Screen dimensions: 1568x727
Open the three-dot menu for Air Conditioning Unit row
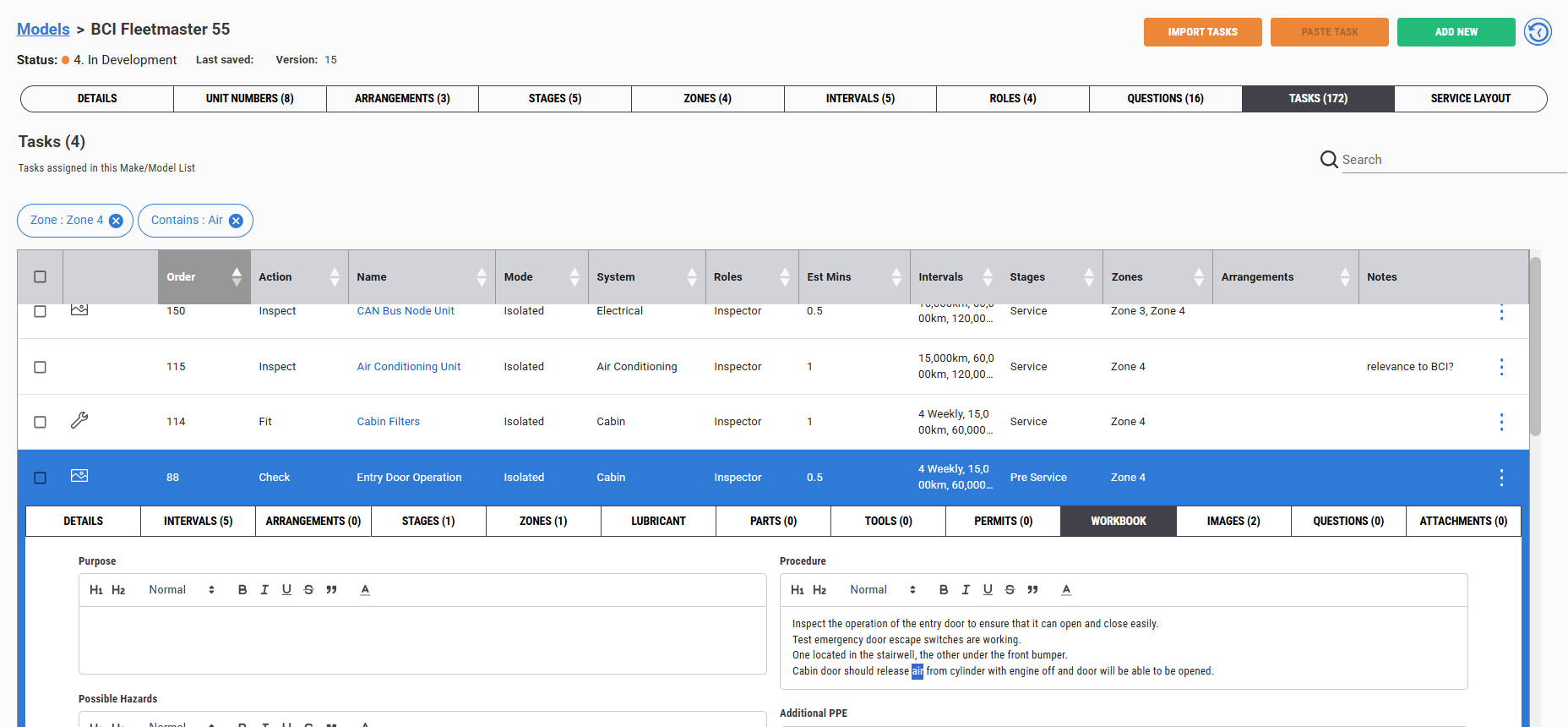(1501, 367)
